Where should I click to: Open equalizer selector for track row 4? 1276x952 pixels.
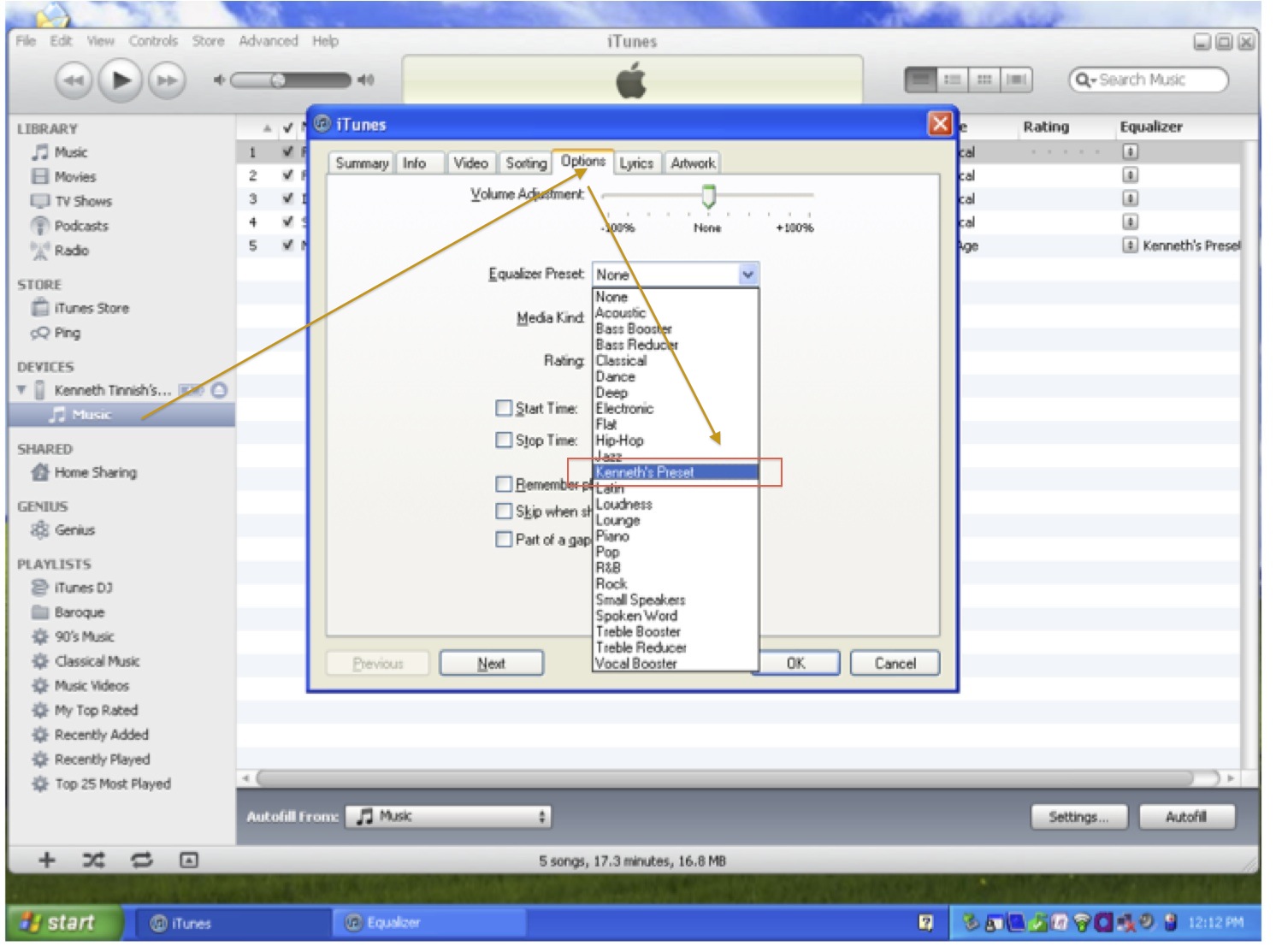click(x=1130, y=222)
